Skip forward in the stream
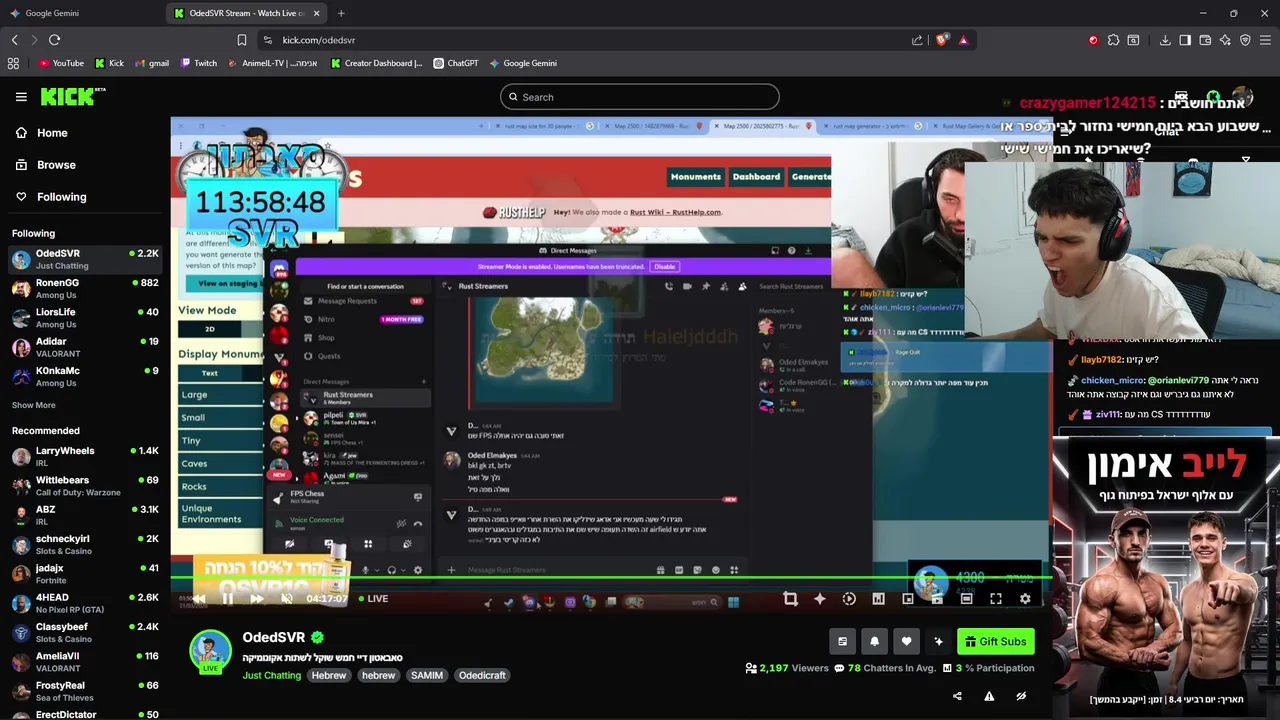This screenshot has height=720, width=1280. tap(256, 599)
